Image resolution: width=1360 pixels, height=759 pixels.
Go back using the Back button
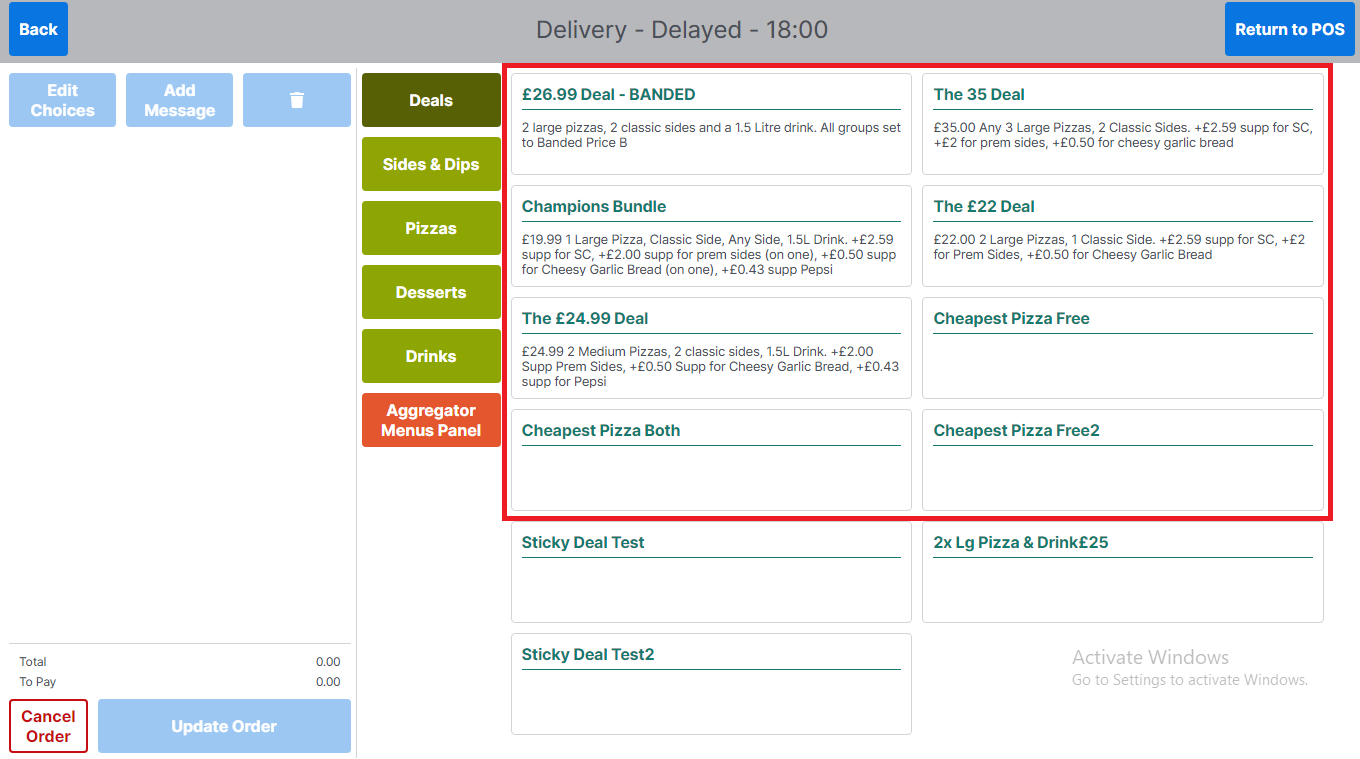click(38, 29)
